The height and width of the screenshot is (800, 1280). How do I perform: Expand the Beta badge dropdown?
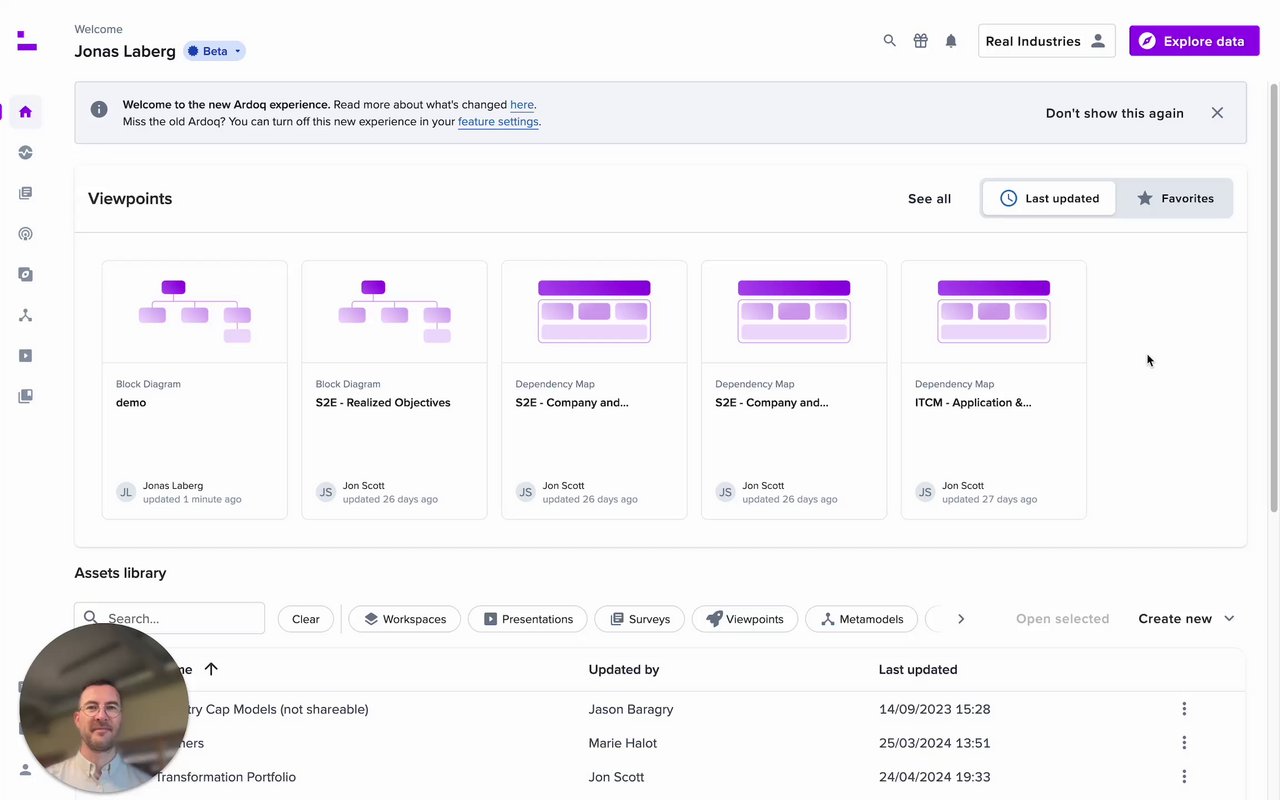215,51
